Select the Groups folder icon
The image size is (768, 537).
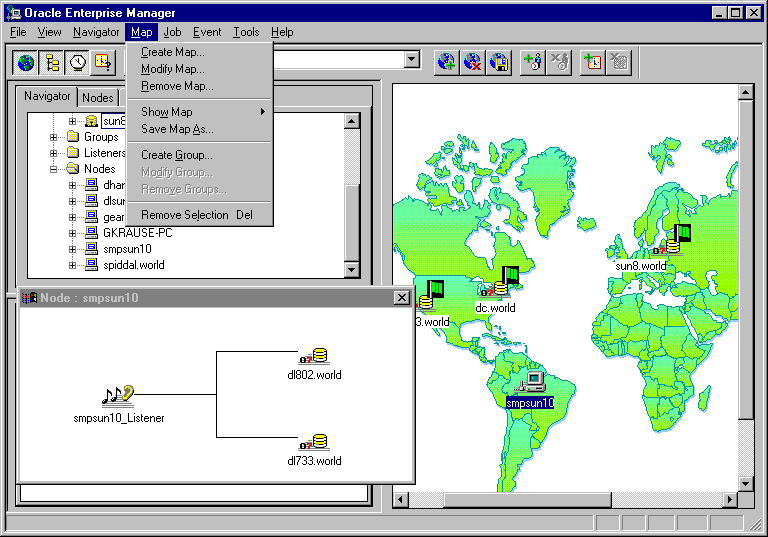click(73, 137)
